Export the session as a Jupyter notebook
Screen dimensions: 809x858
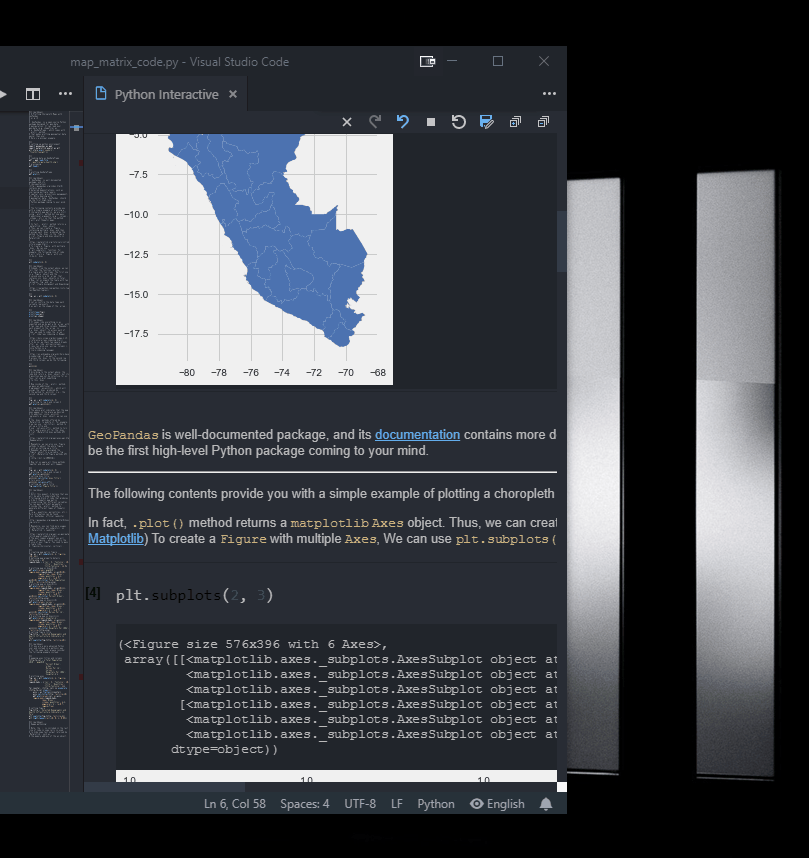coord(487,121)
